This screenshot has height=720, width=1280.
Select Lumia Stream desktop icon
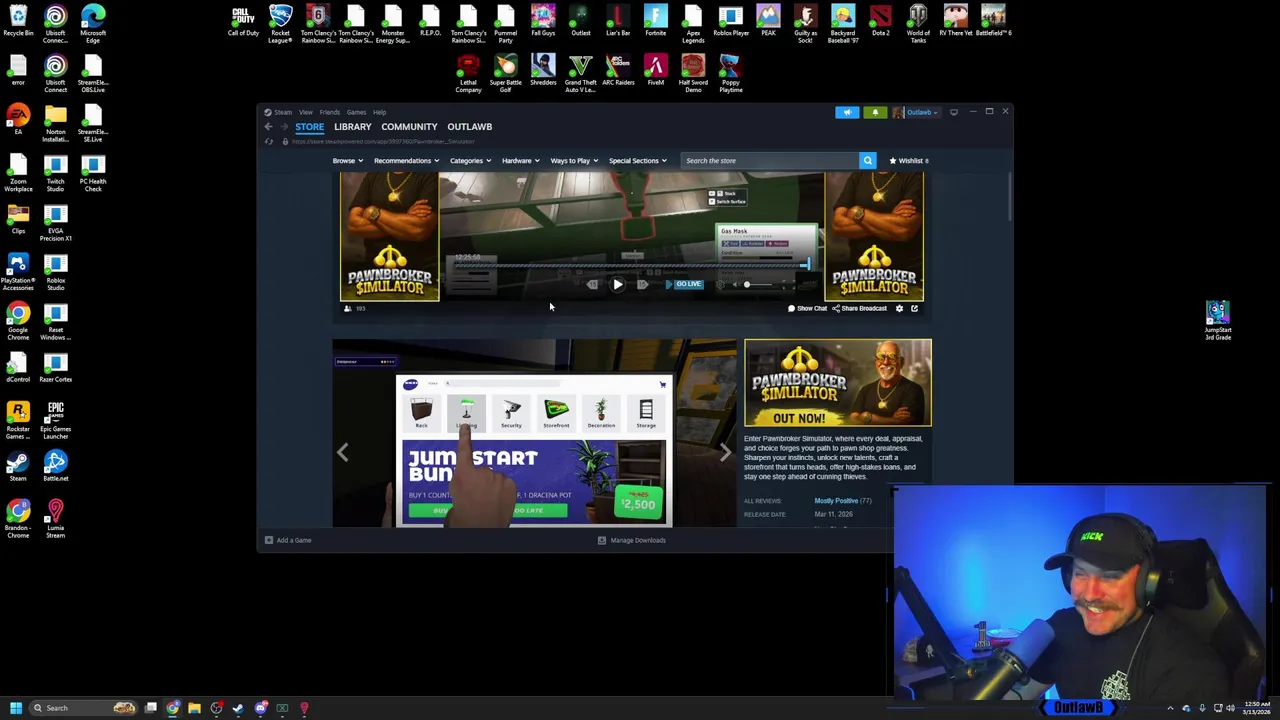55,520
